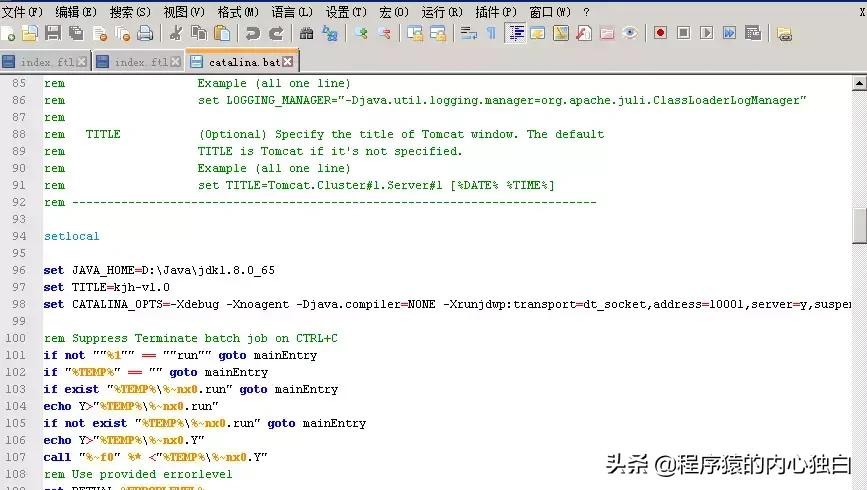867x490 pixels.
Task: Click the Redo arrow icon
Action: (x=276, y=33)
